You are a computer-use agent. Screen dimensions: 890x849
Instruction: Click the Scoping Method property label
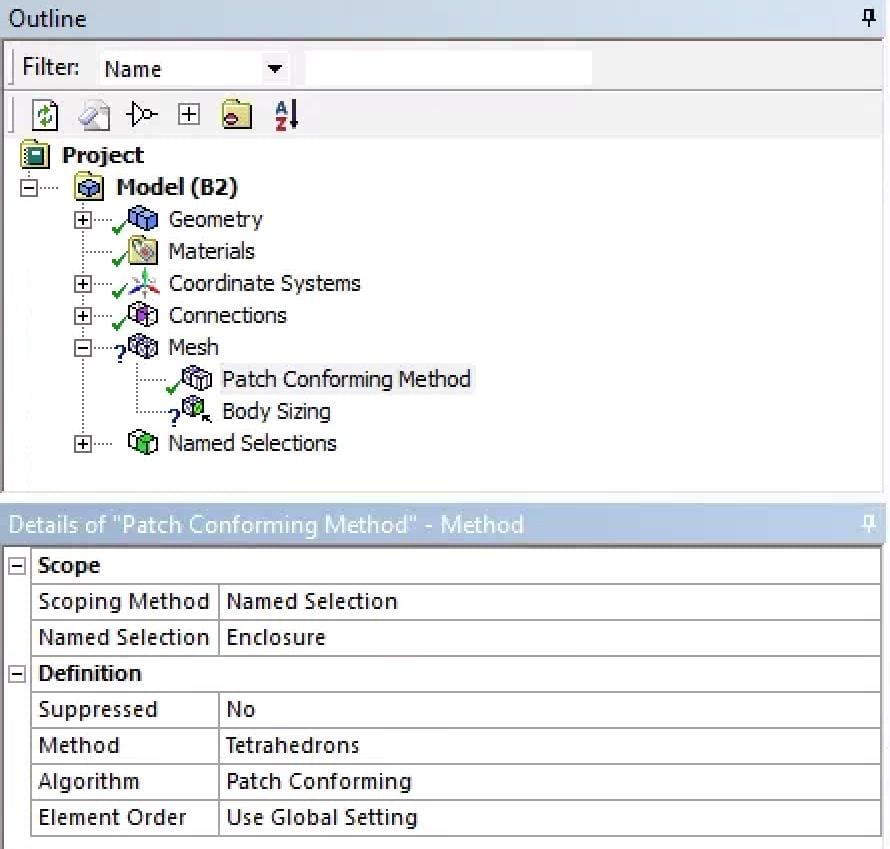point(124,602)
